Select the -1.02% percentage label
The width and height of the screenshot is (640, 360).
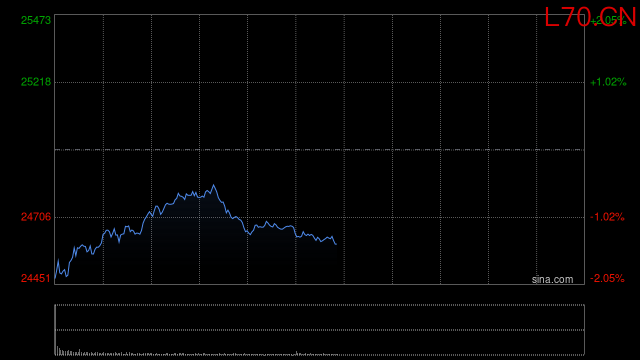pyautogui.click(x=607, y=217)
